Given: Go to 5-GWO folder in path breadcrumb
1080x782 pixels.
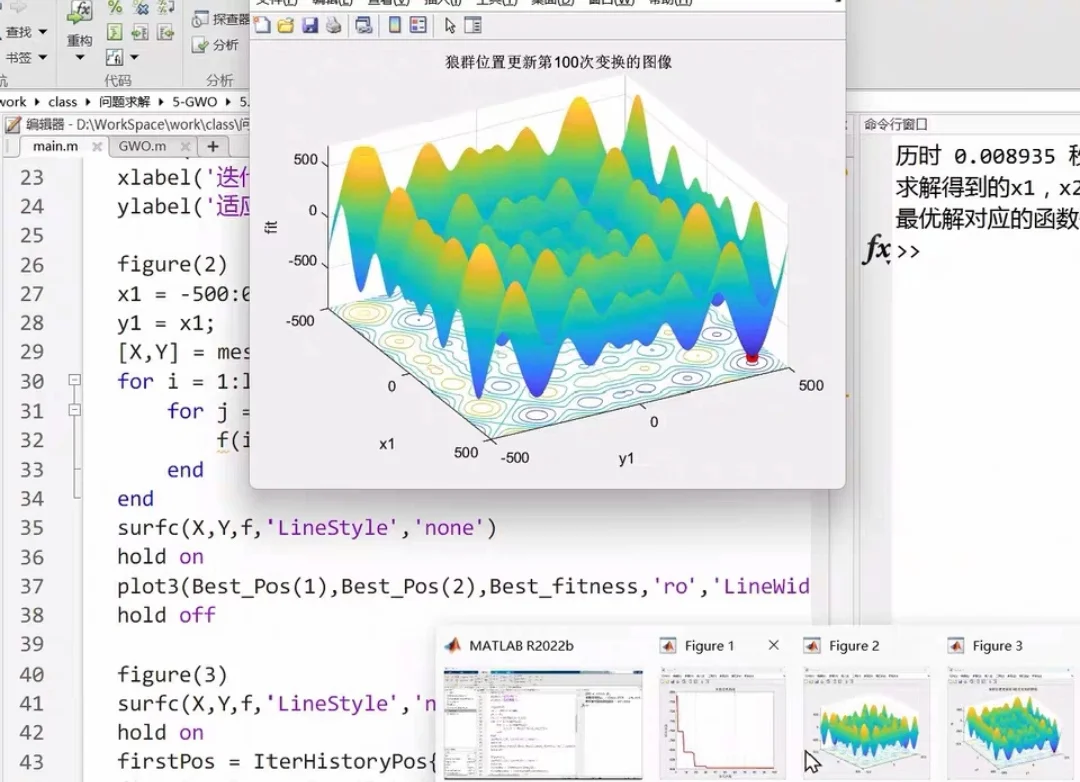Looking at the screenshot, I should [x=194, y=102].
